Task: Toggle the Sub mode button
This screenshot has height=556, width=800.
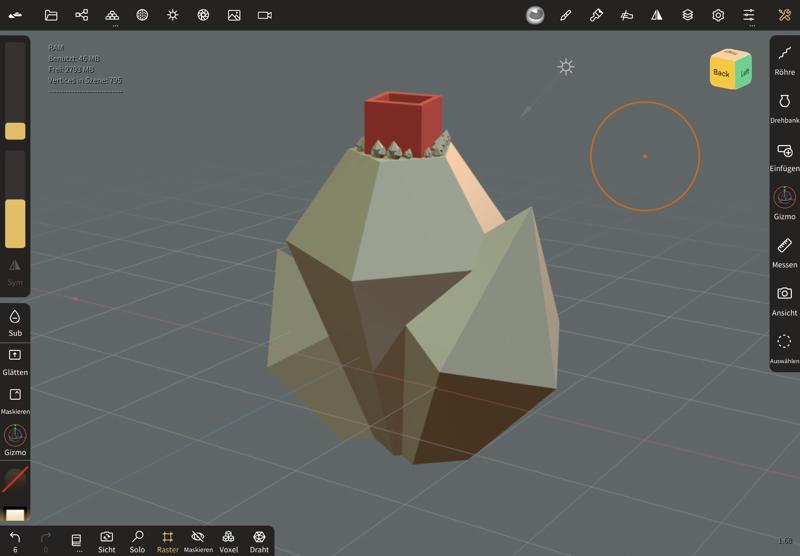Action: [15, 323]
